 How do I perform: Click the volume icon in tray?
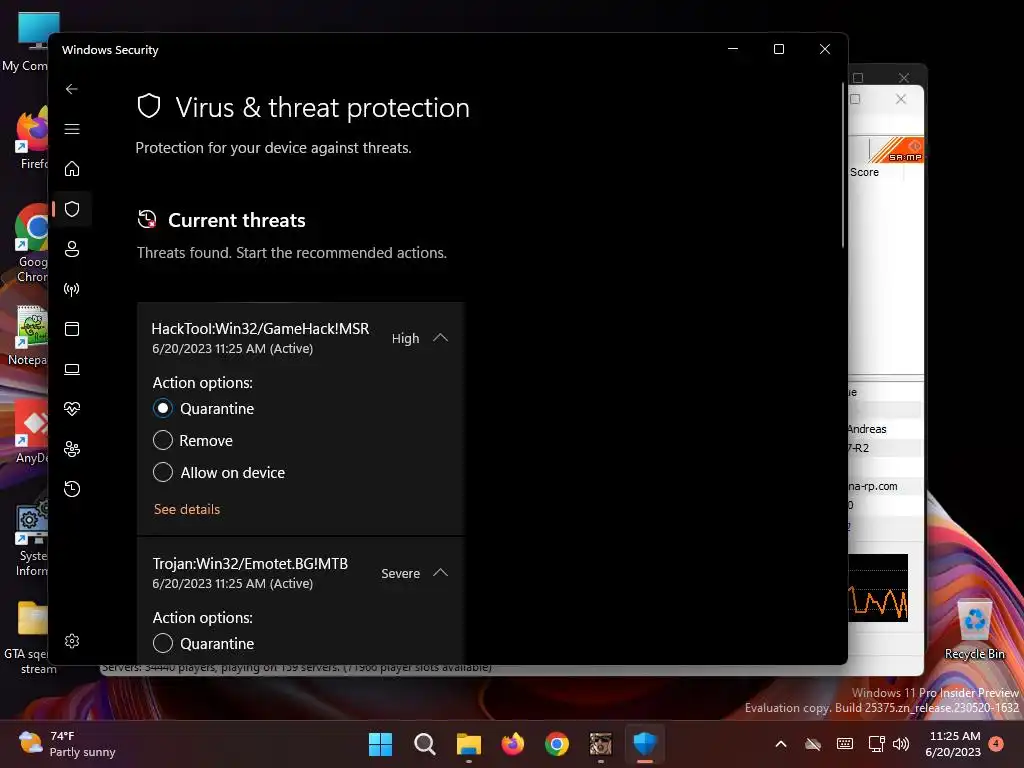[x=901, y=744]
